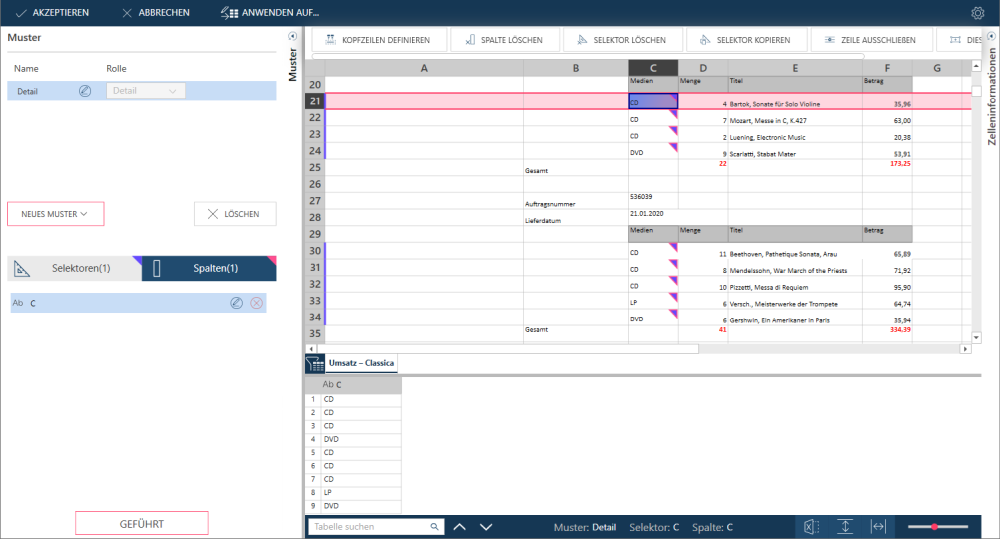Click the remove icon on column C entry
Viewport: 1000px width, 539px height.
tap(257, 303)
